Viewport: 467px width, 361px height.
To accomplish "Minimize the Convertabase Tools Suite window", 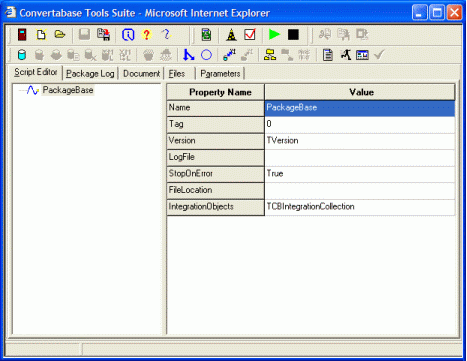I will [420, 13].
